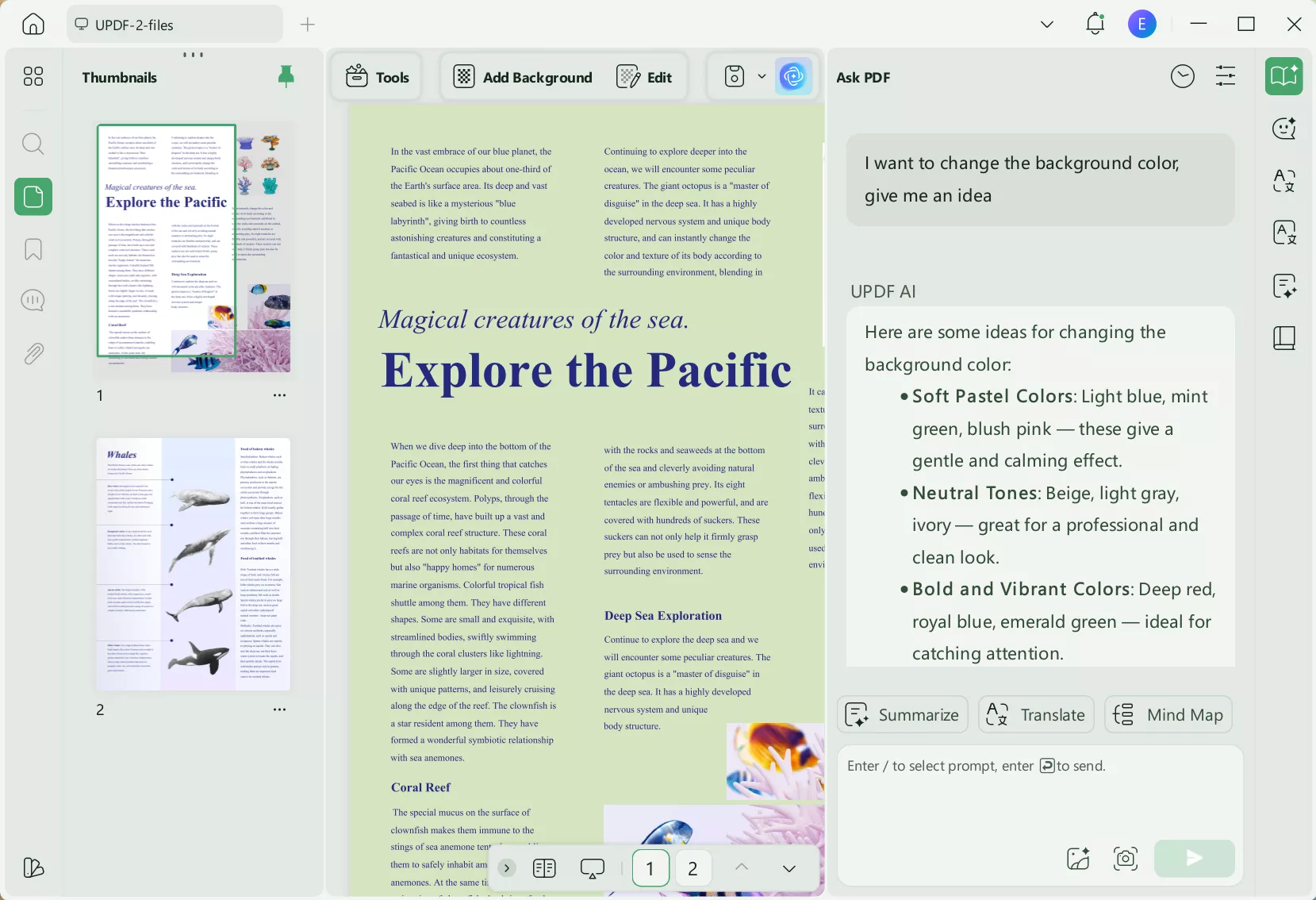Open the layers icon at sidebar bottom
The image size is (1316, 900).
click(x=33, y=867)
